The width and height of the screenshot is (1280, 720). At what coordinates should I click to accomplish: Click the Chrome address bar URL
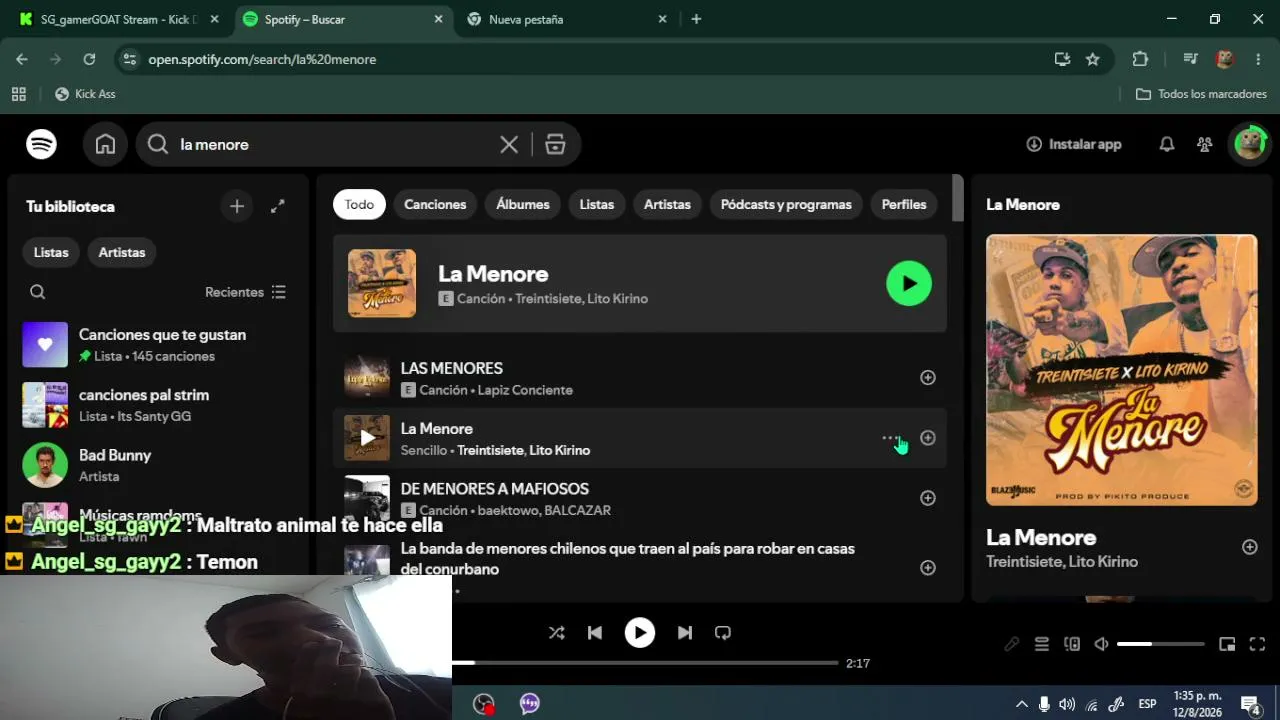(262, 59)
